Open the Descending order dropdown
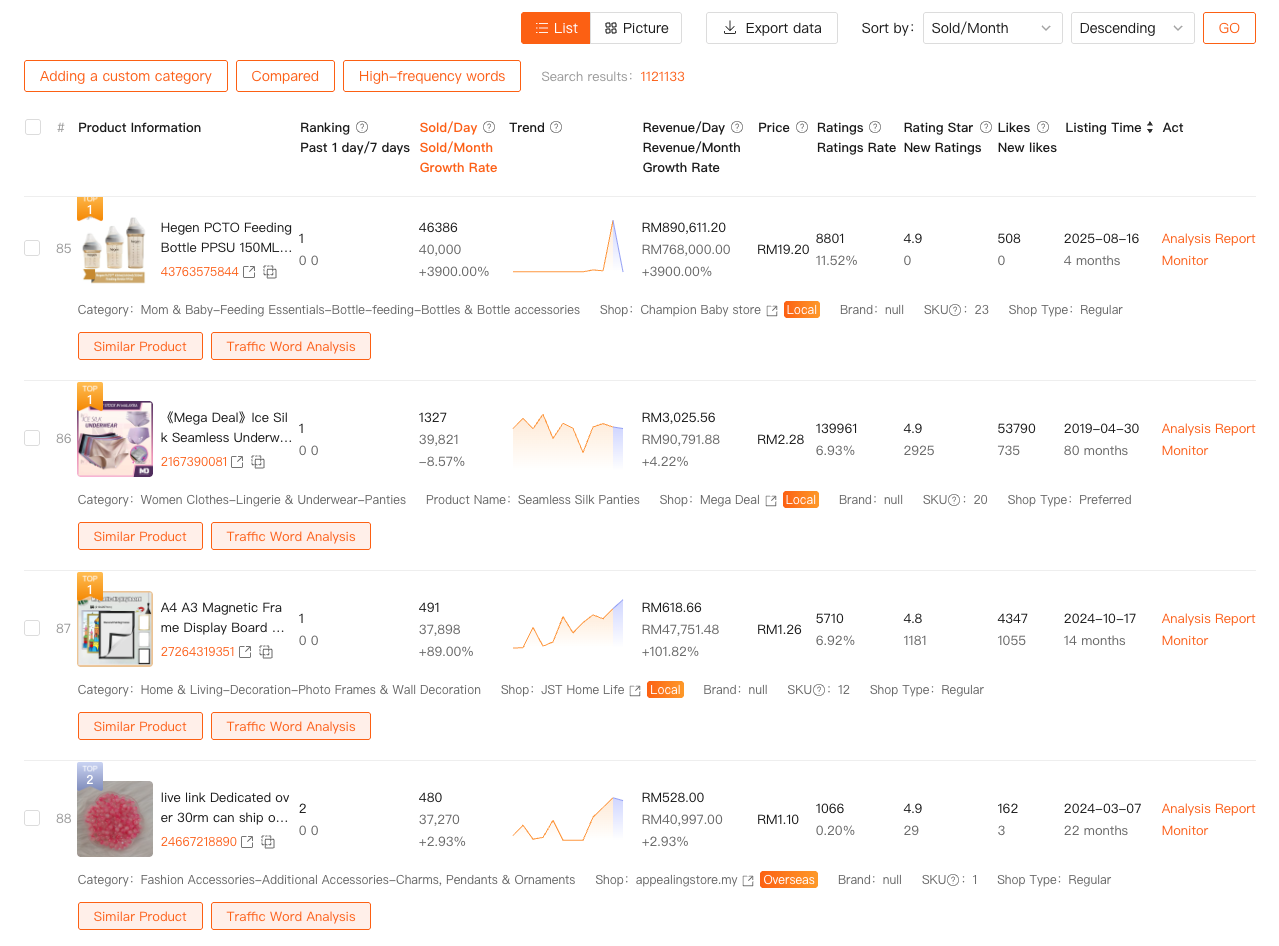 point(1132,28)
